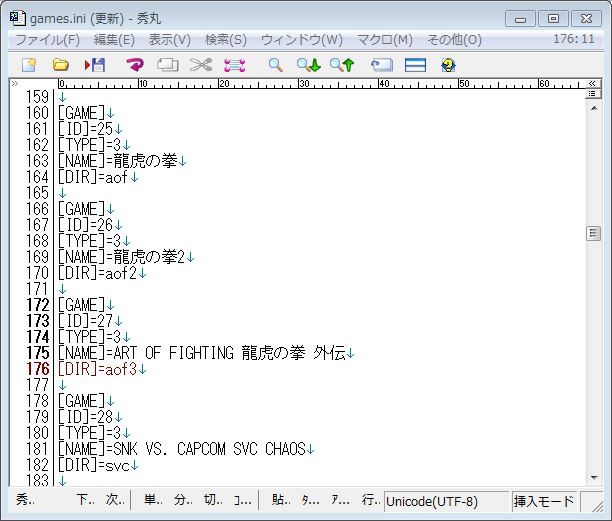Click the 176:11 cursor position indicator

(x=573, y=39)
